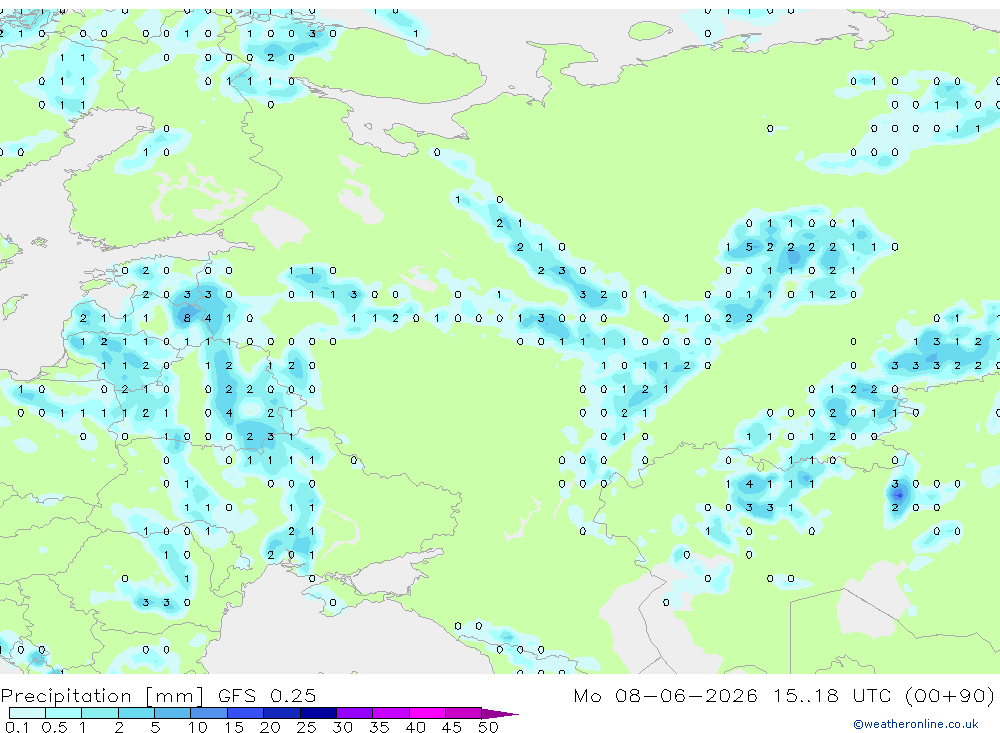Select the legend swatch between 45 and 50
The height and width of the screenshot is (733, 1000).
tap(464, 713)
